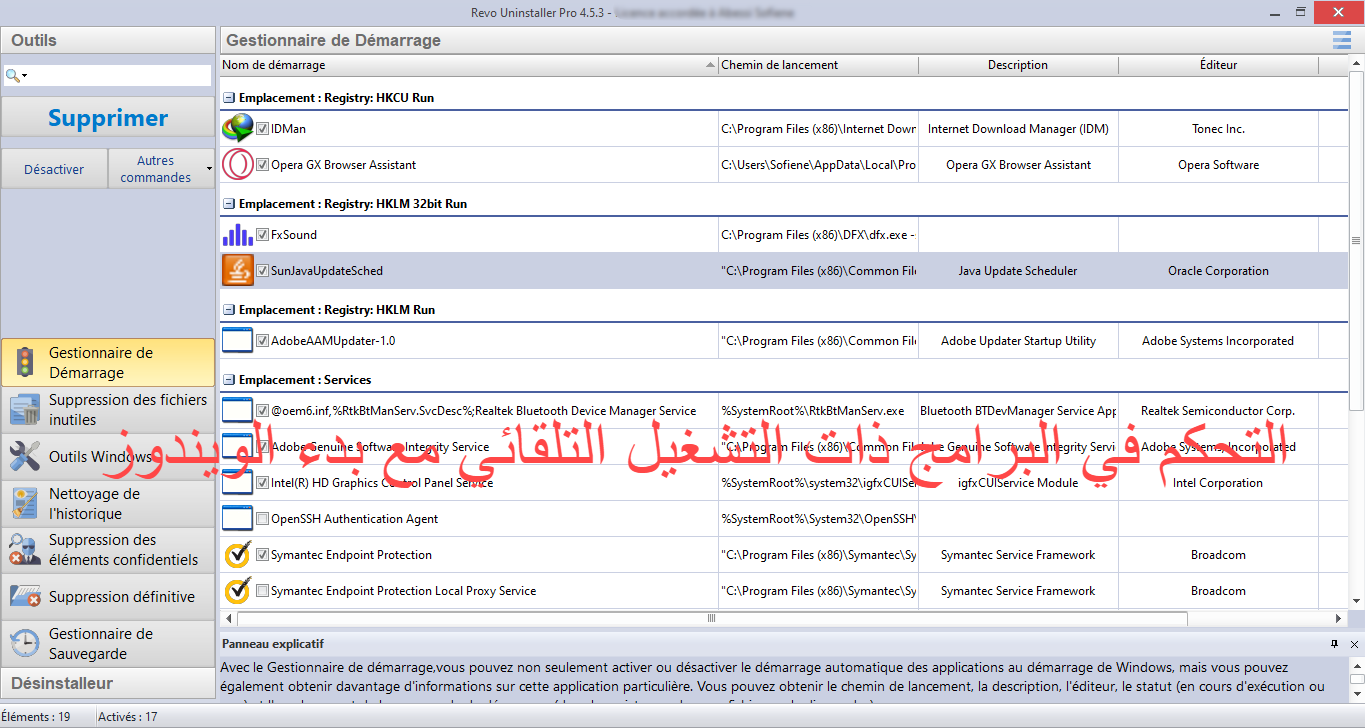Click the vertical scrollbar thumb
Screen dimensions: 1366x728
click(x=1356, y=240)
